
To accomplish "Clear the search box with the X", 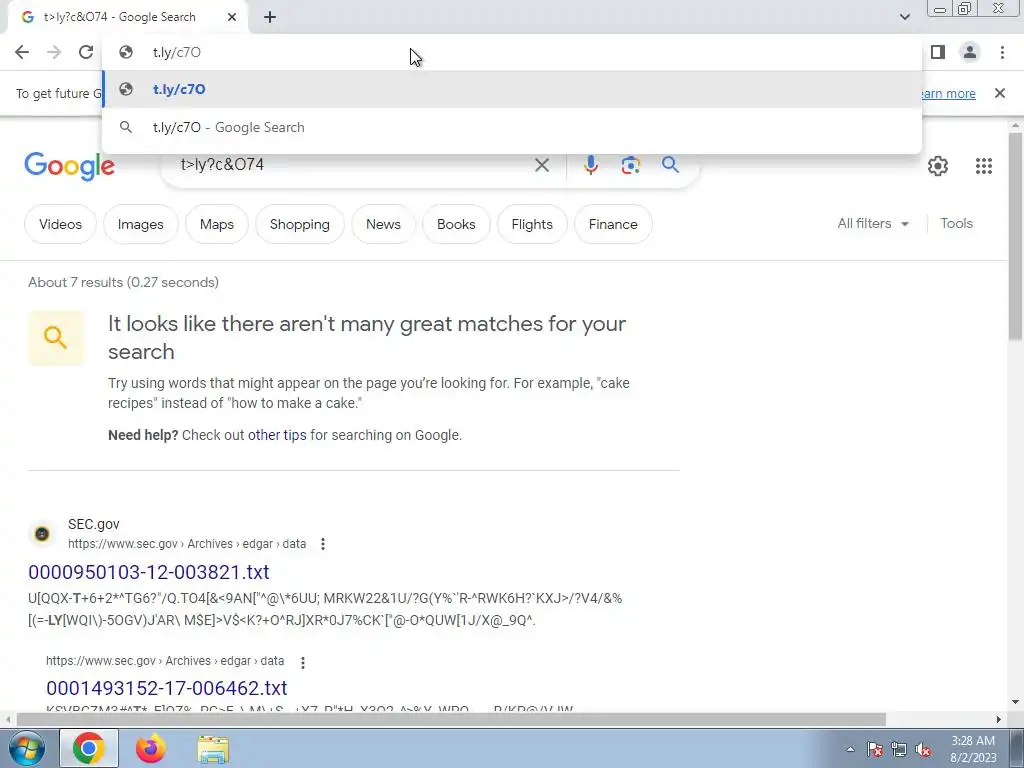I will tap(541, 165).
